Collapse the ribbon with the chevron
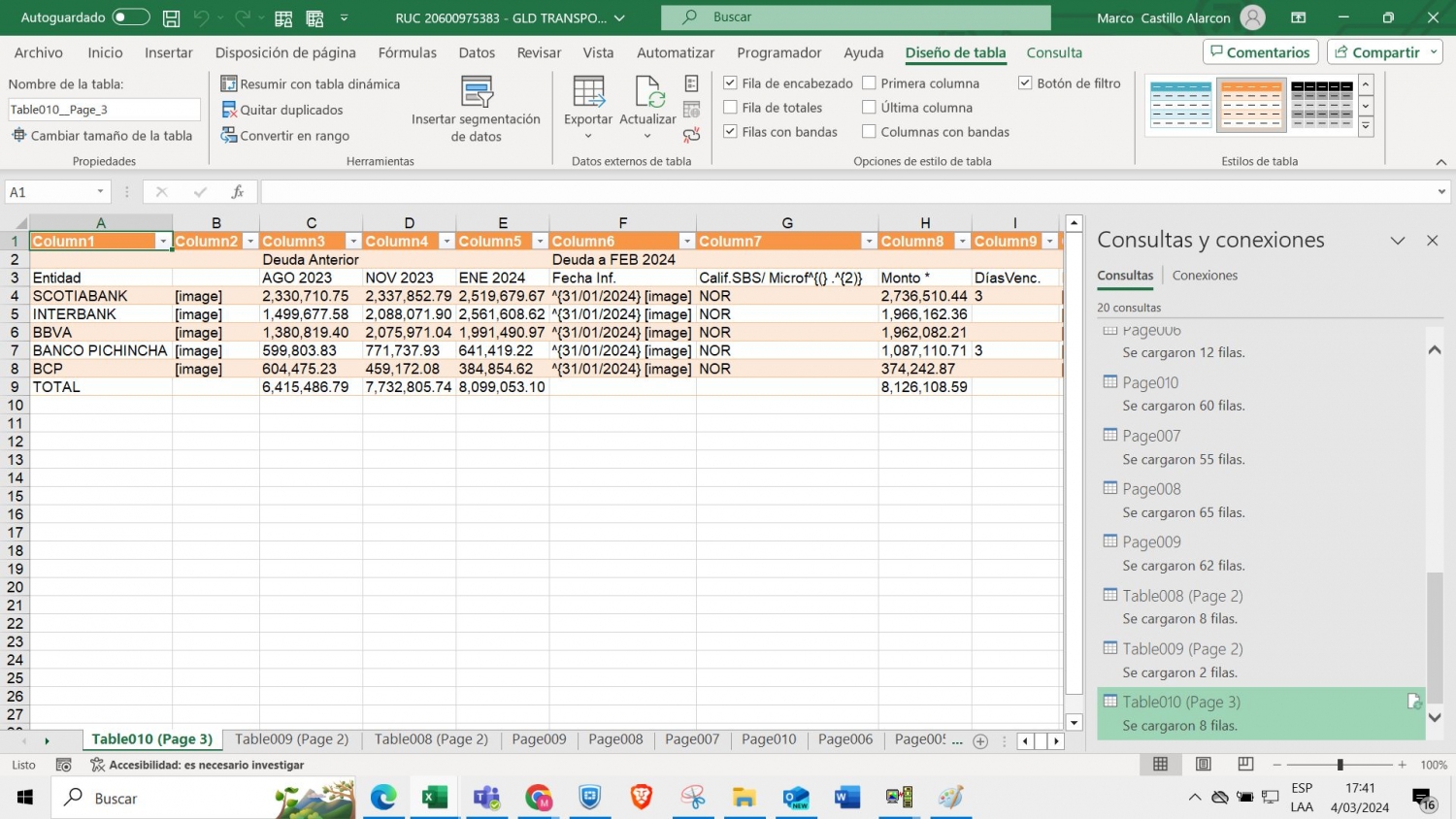 click(1441, 162)
